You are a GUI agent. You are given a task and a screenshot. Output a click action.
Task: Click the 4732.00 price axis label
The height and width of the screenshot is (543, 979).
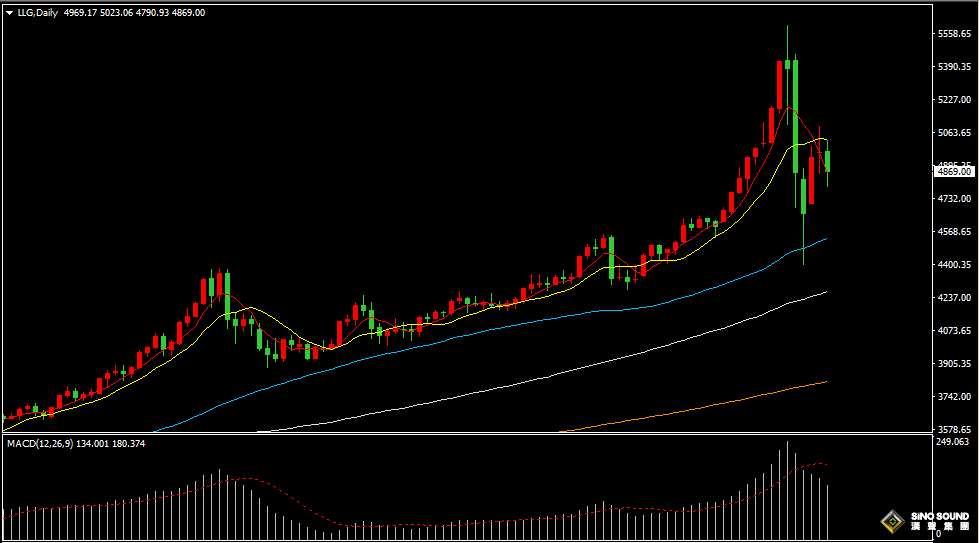click(955, 199)
